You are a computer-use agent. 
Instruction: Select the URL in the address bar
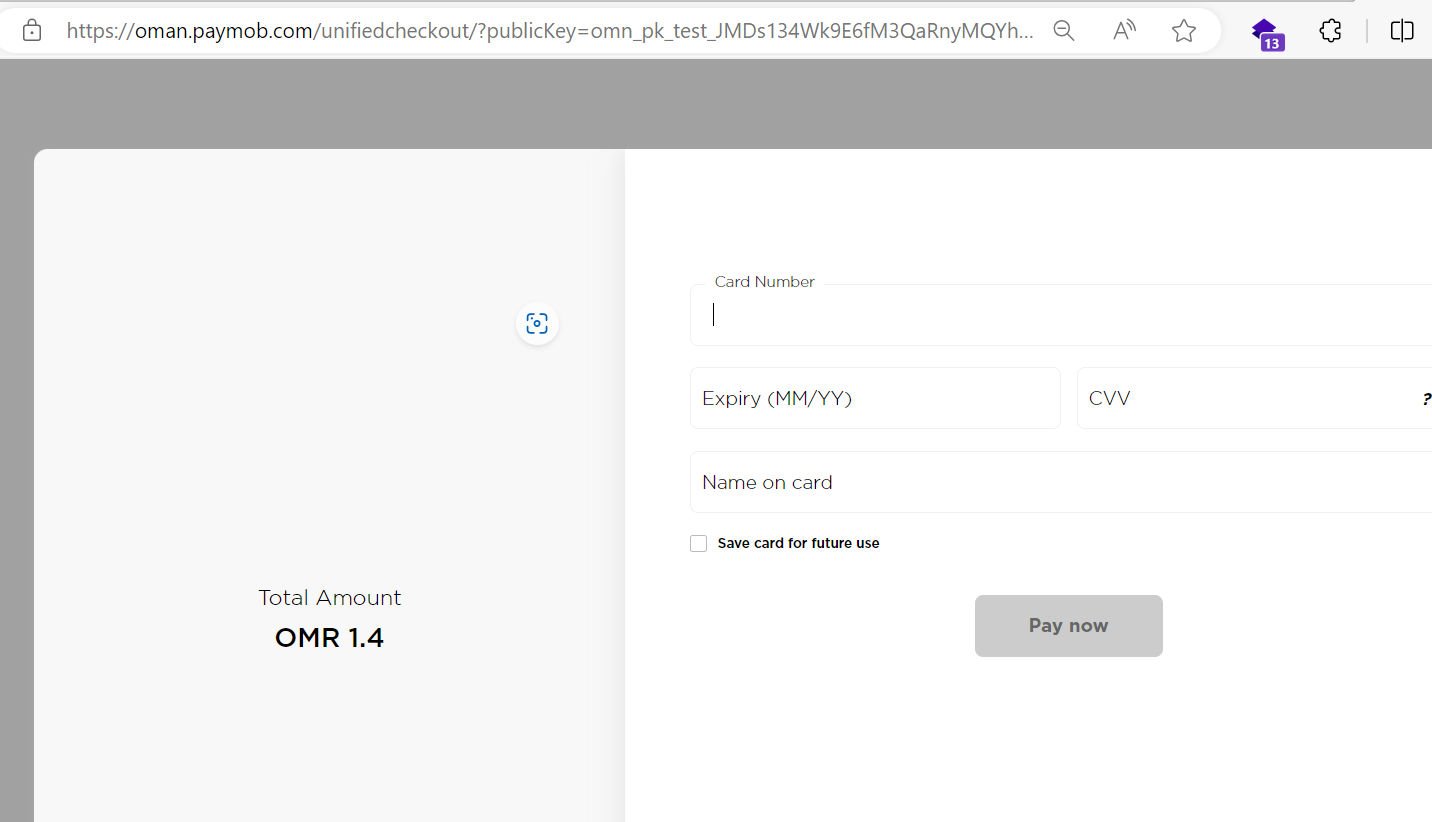click(x=550, y=30)
